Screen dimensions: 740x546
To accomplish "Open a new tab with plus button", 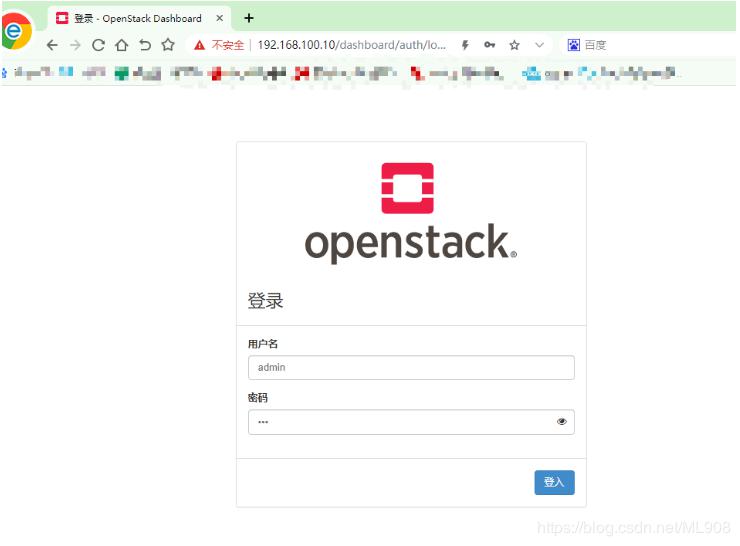I will coord(249,18).
